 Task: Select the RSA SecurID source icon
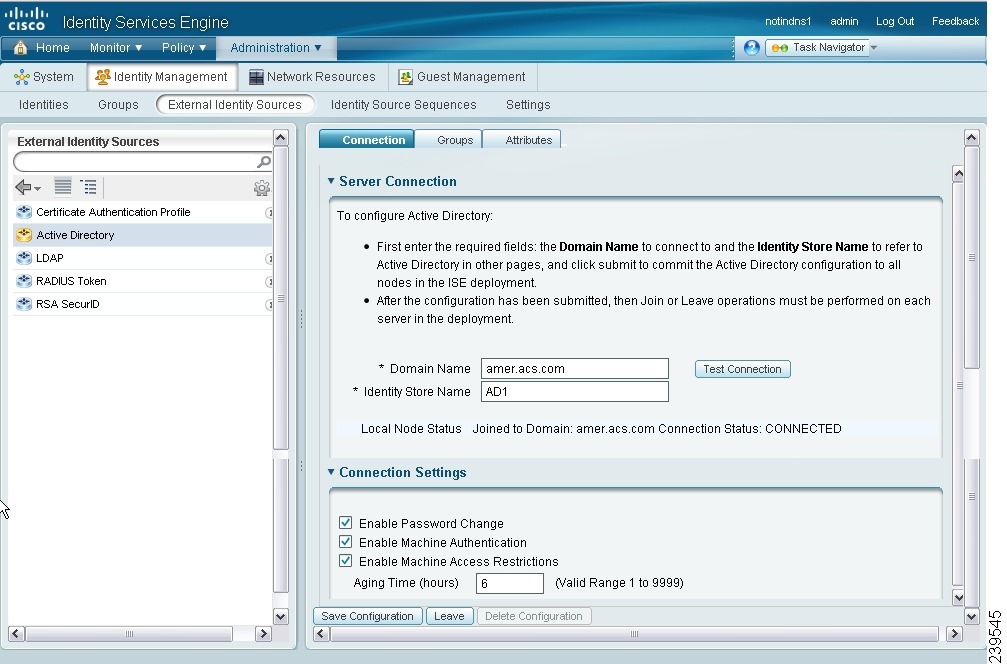pyautogui.click(x=23, y=303)
